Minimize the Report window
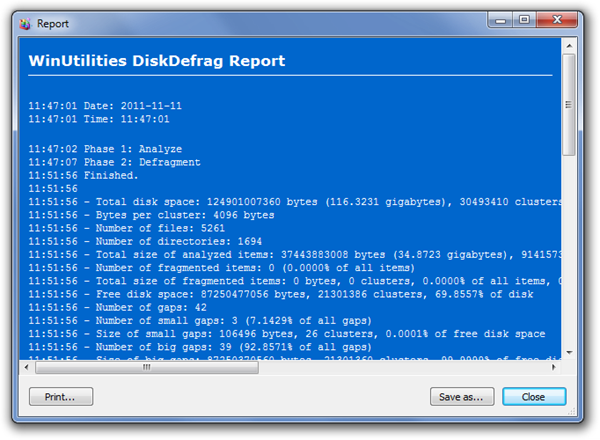Viewport: 600px width, 440px height. pyautogui.click(x=501, y=20)
